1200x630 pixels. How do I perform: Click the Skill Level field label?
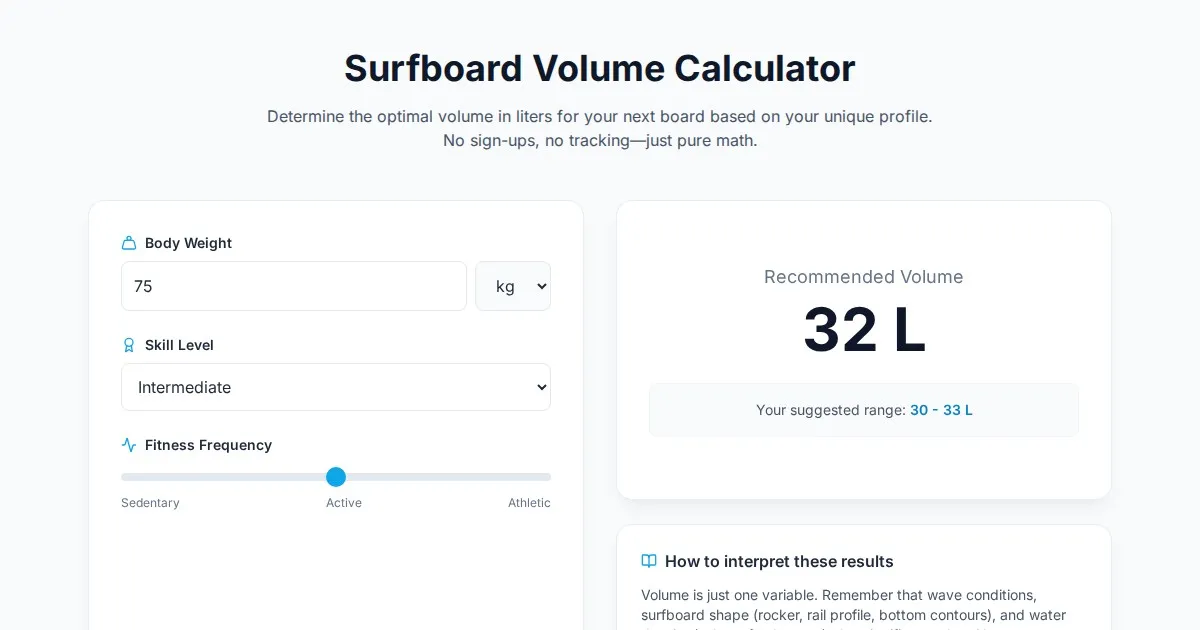tap(179, 345)
